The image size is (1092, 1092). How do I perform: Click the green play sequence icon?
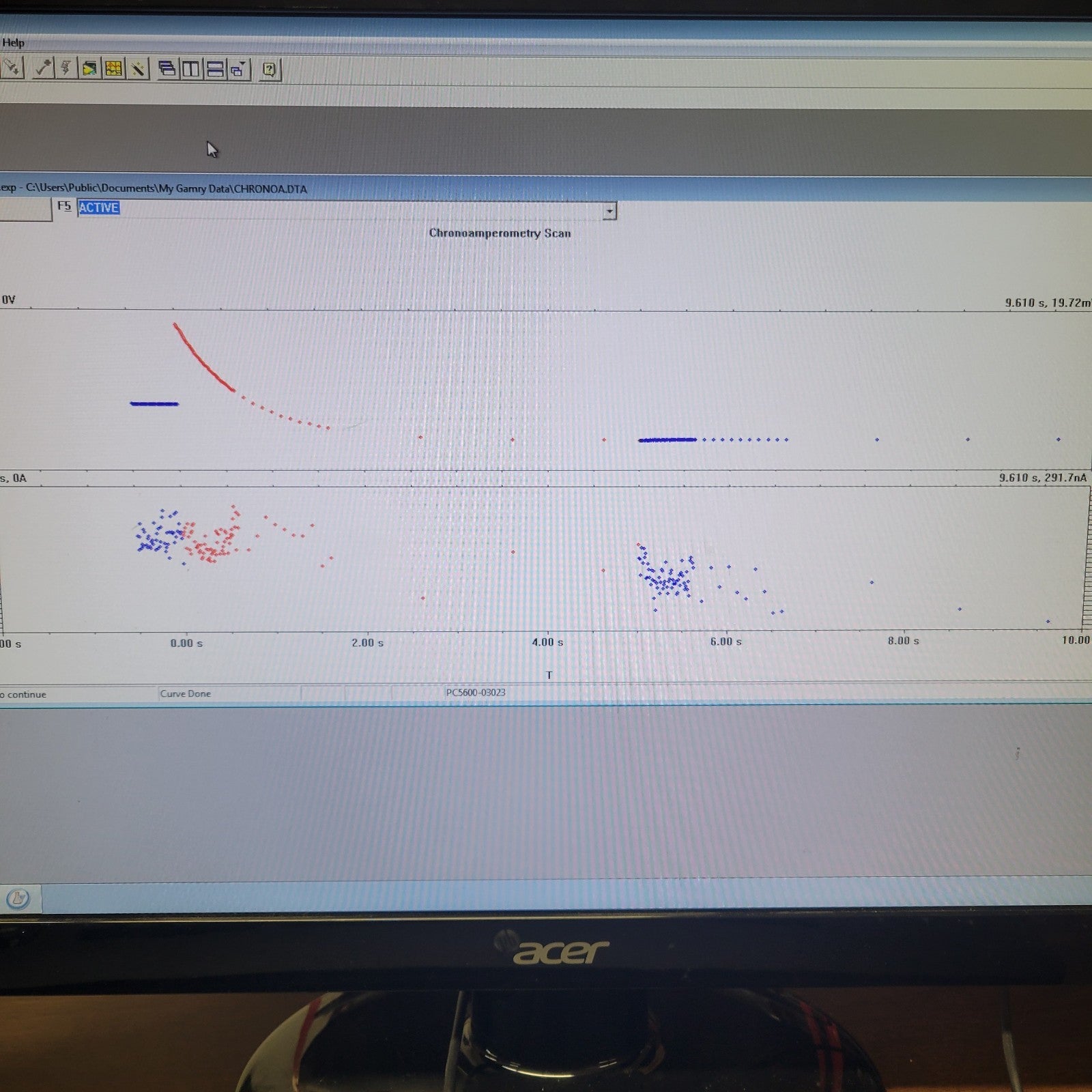pyautogui.click(x=89, y=68)
